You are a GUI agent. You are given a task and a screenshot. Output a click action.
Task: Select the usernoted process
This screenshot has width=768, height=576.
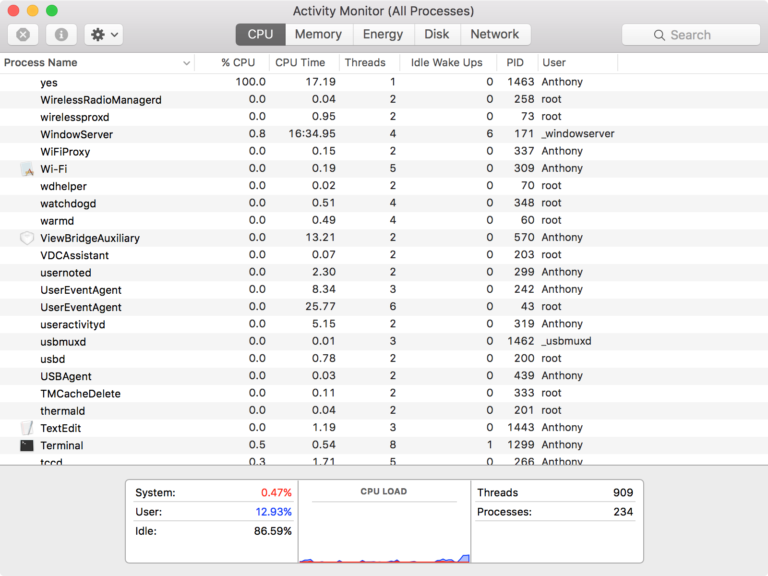384,273
